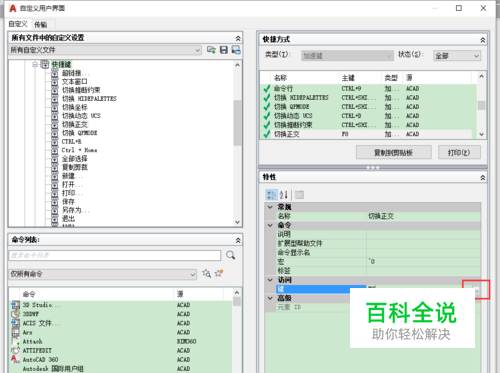
Task: Click the icon beside 保存 tree item
Action: (x=55, y=202)
